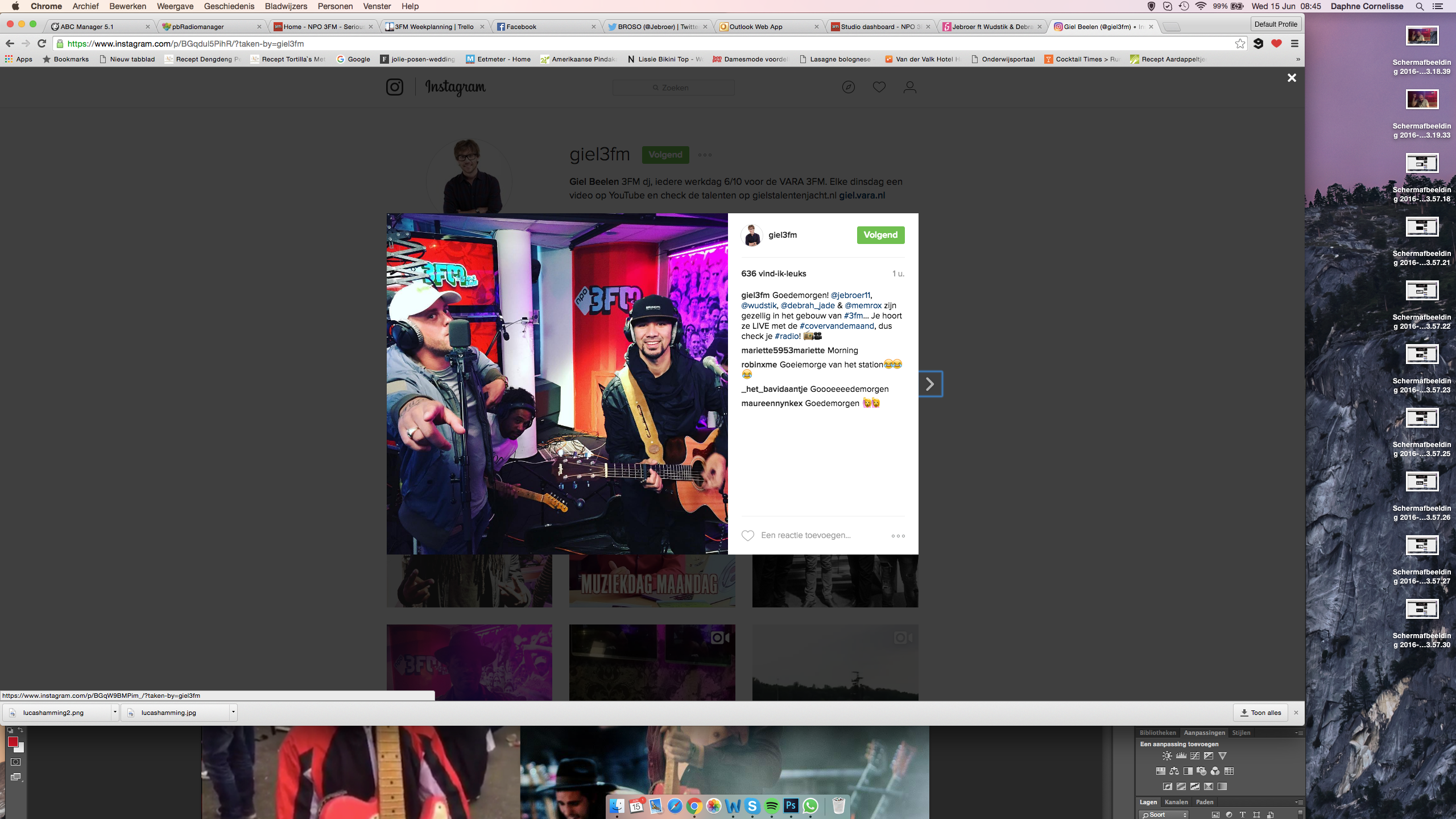Screen dimensions: 1456x819
Task: Open Skype from the Dock
Action: [752, 806]
